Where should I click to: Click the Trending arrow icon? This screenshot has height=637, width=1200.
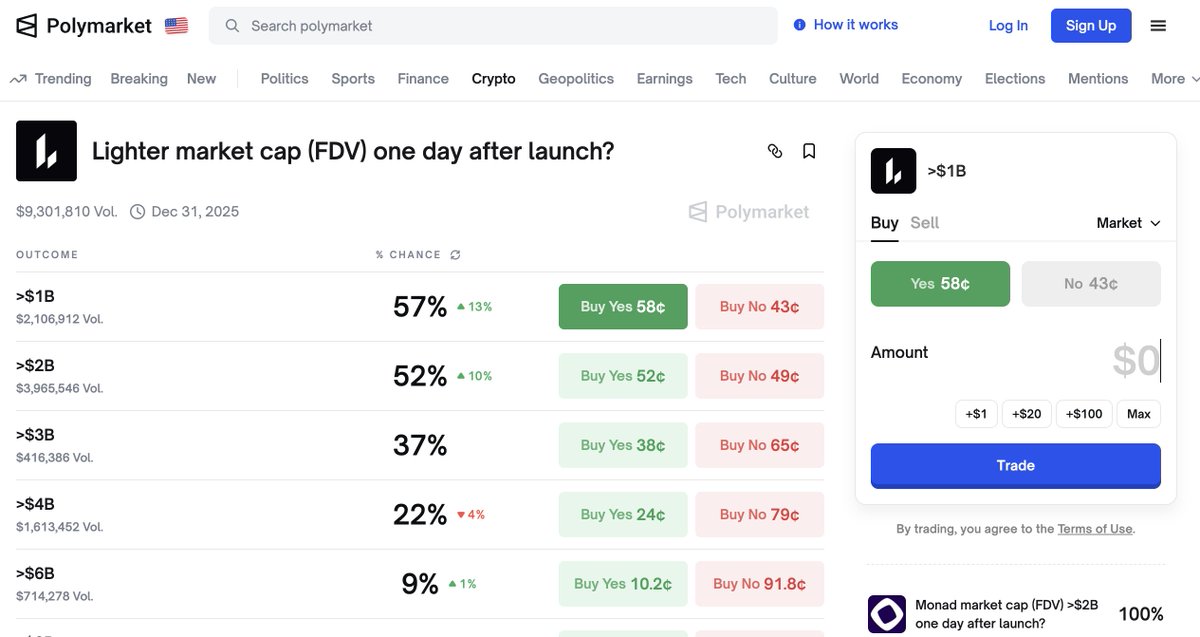pos(18,79)
